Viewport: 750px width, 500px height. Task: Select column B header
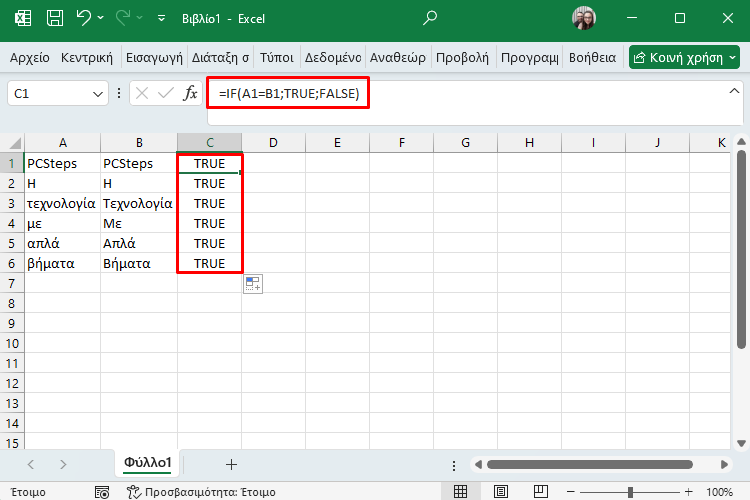(x=139, y=143)
